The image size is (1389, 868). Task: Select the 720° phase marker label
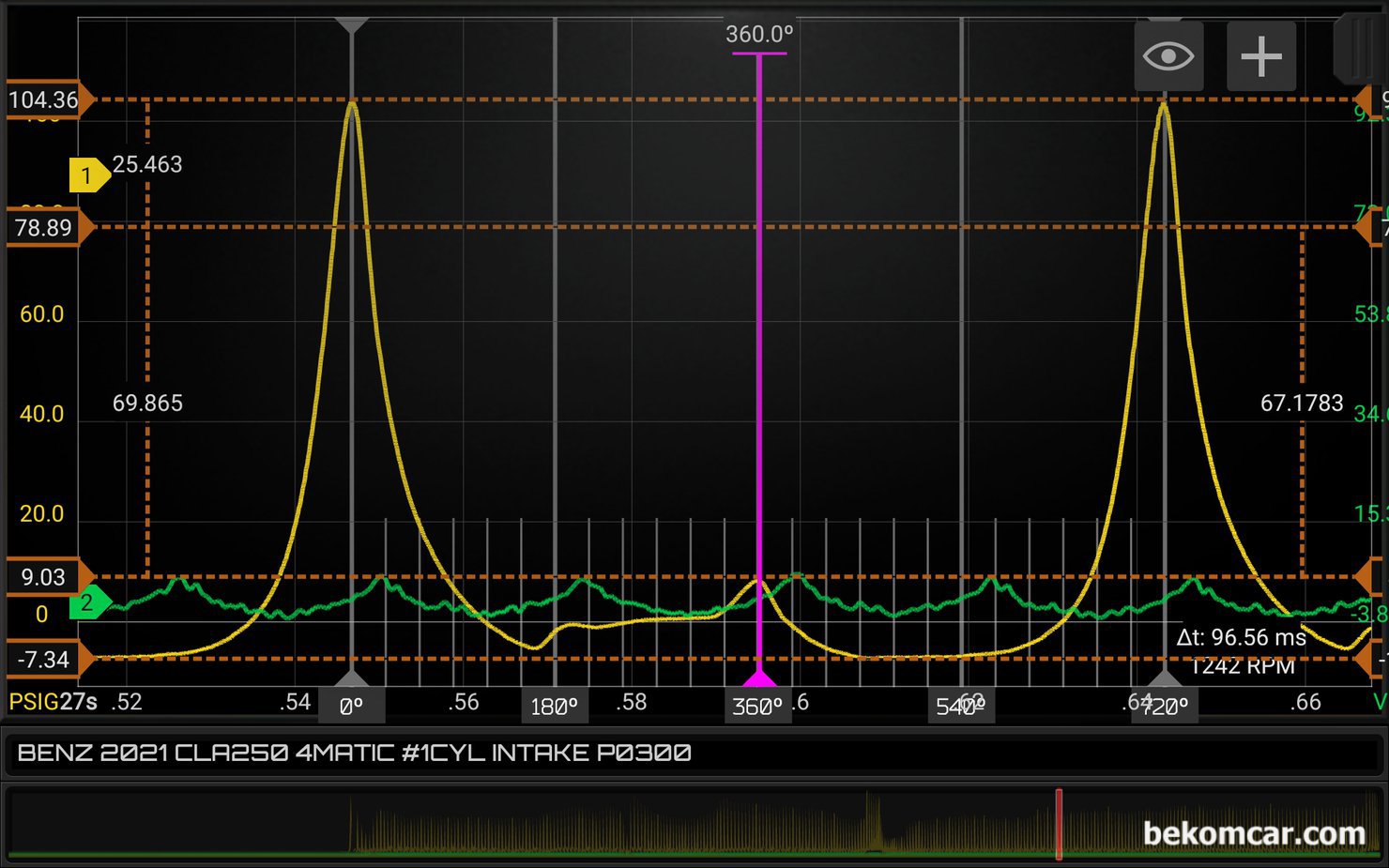coord(1165,707)
